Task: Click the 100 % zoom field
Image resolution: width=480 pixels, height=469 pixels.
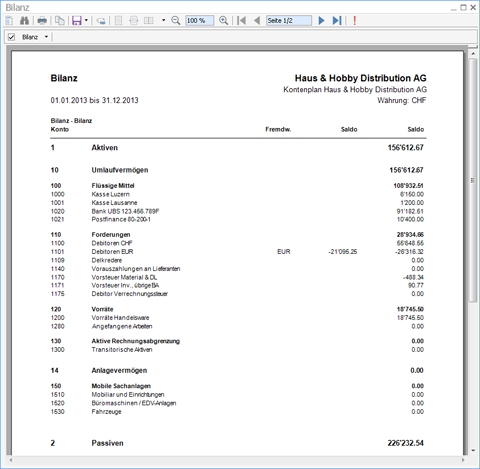Action: 199,21
